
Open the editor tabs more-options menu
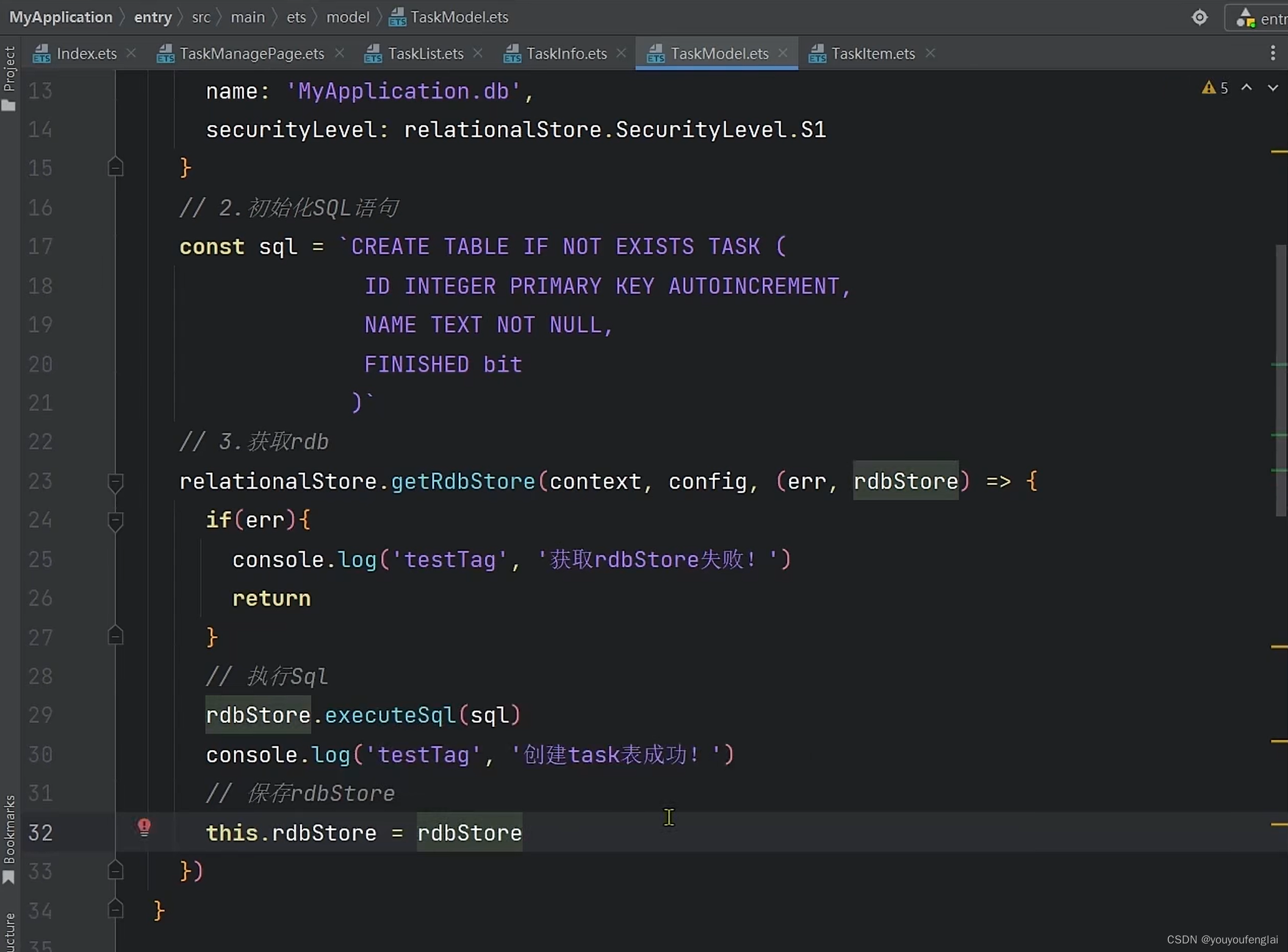[x=1273, y=54]
